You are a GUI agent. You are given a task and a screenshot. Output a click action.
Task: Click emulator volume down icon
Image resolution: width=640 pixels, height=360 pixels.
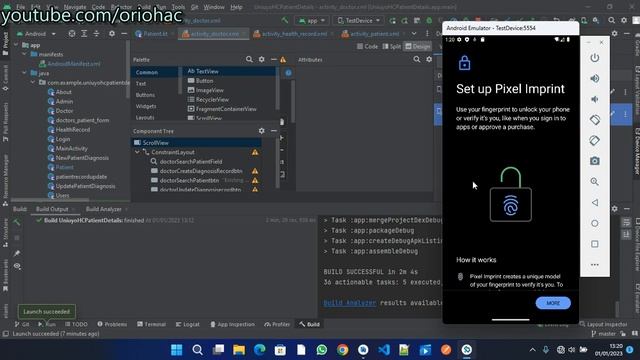(x=595, y=99)
